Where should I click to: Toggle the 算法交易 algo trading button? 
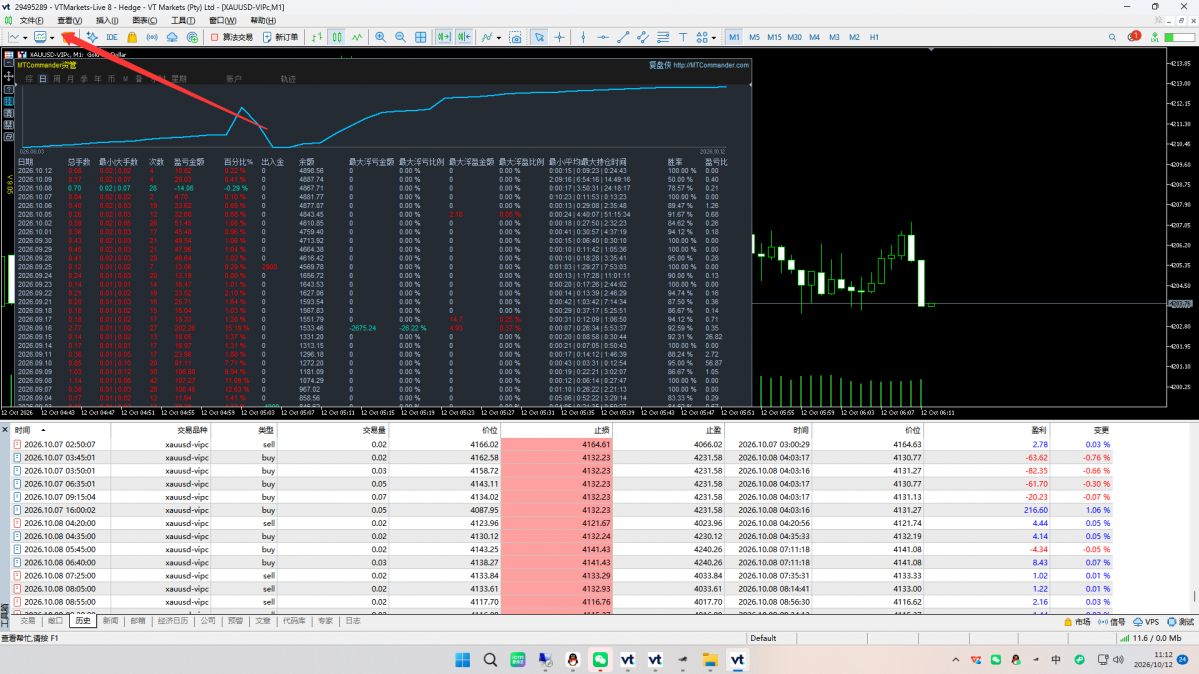click(x=232, y=37)
